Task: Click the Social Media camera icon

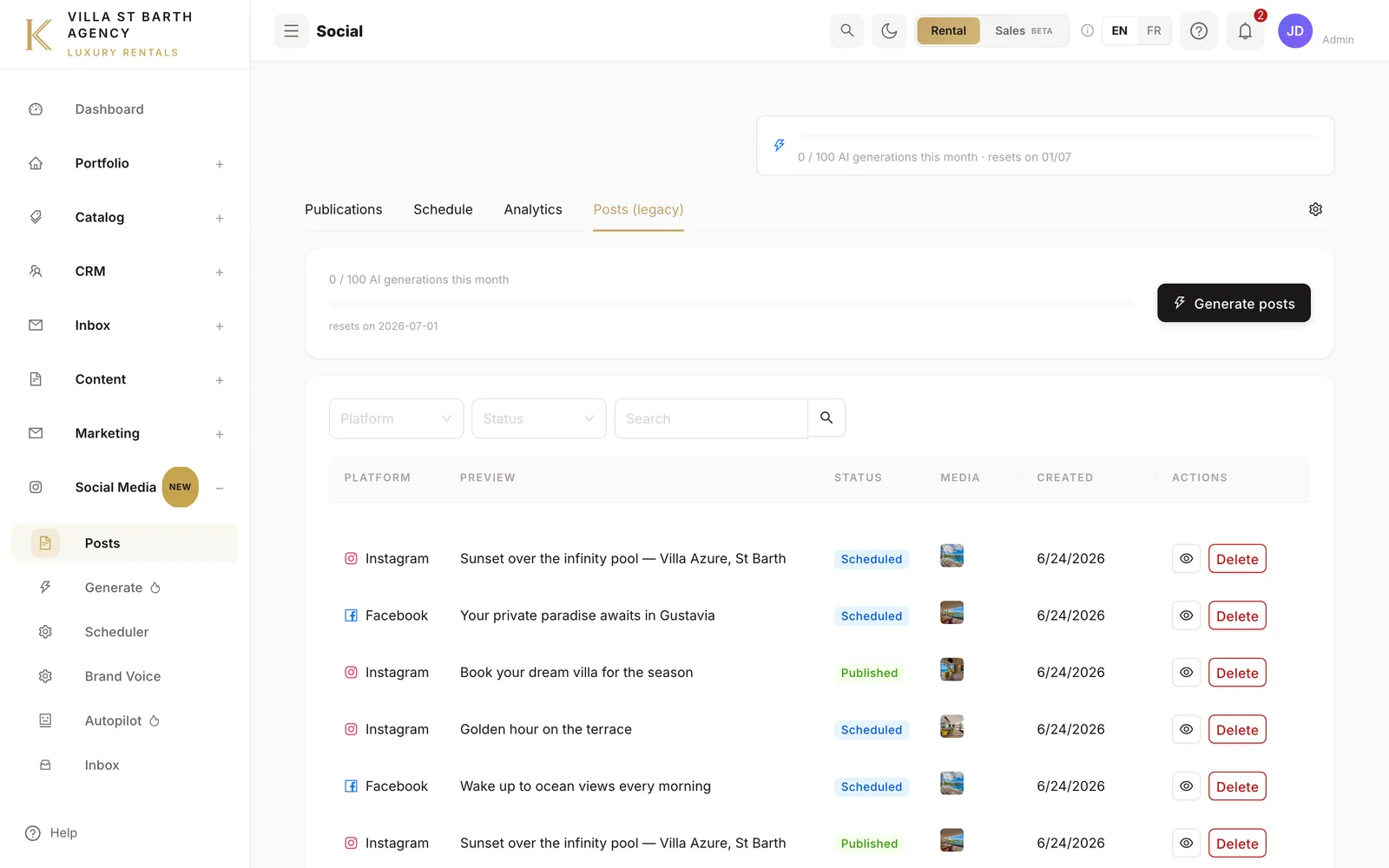Action: tap(36, 487)
